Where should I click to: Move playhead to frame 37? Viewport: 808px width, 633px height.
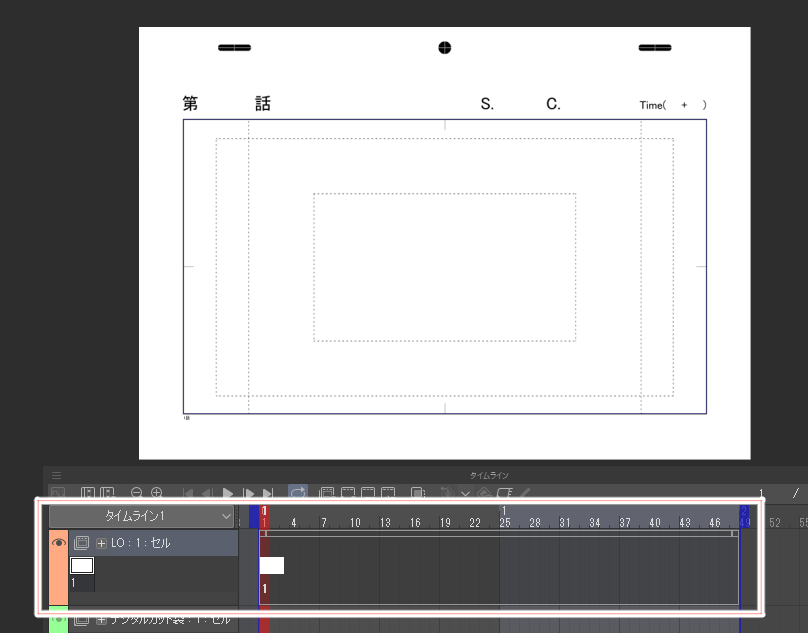[625, 523]
